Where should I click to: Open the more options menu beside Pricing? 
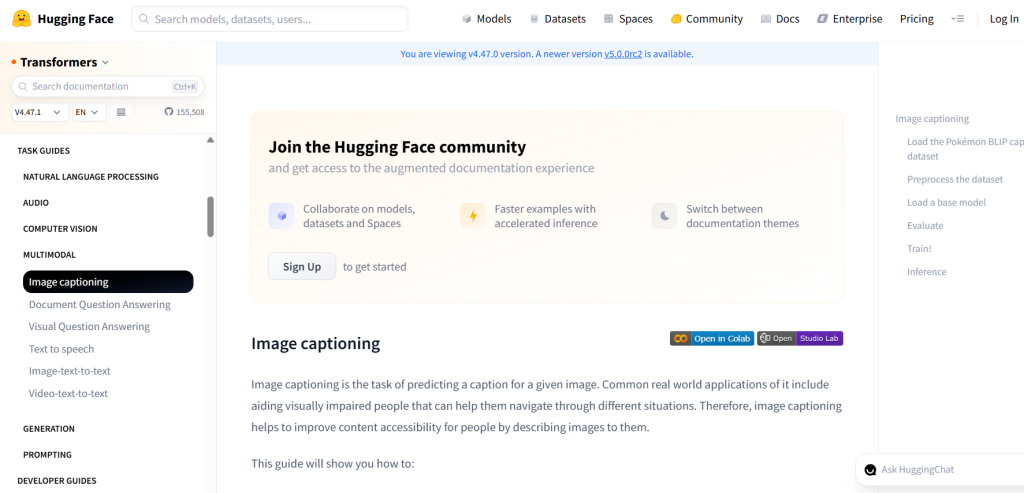[958, 19]
